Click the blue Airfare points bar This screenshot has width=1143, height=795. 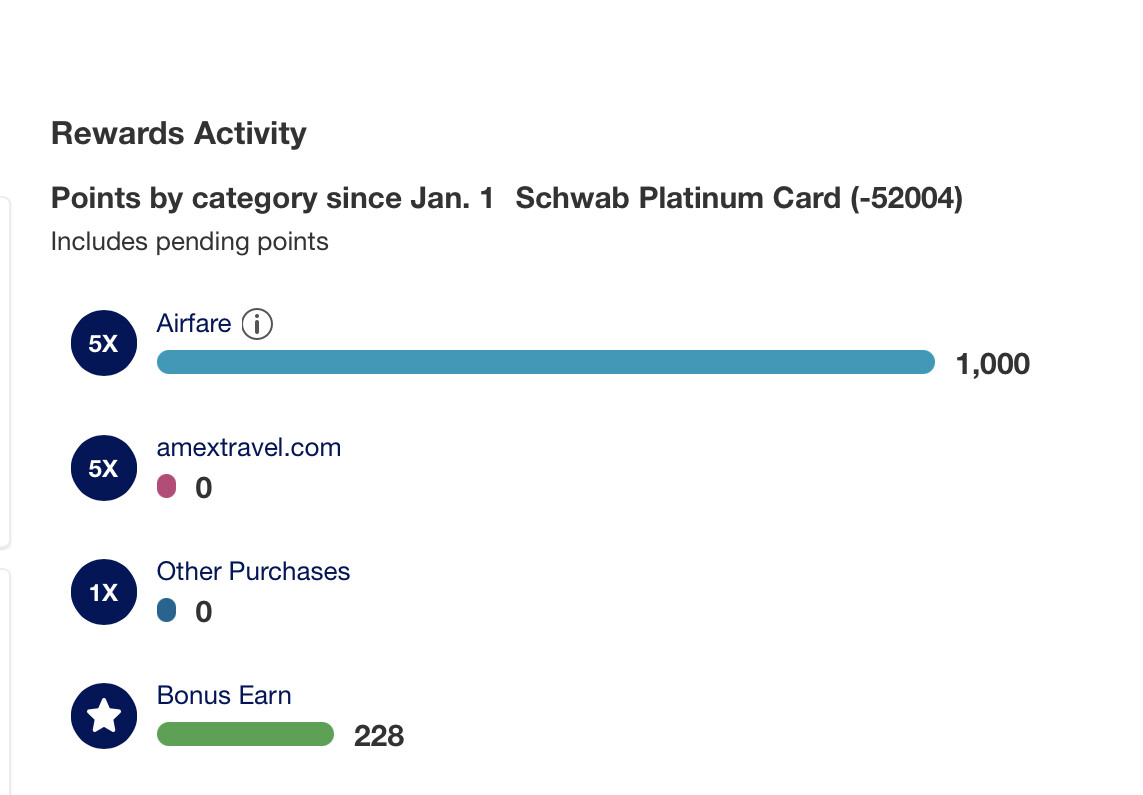click(546, 362)
